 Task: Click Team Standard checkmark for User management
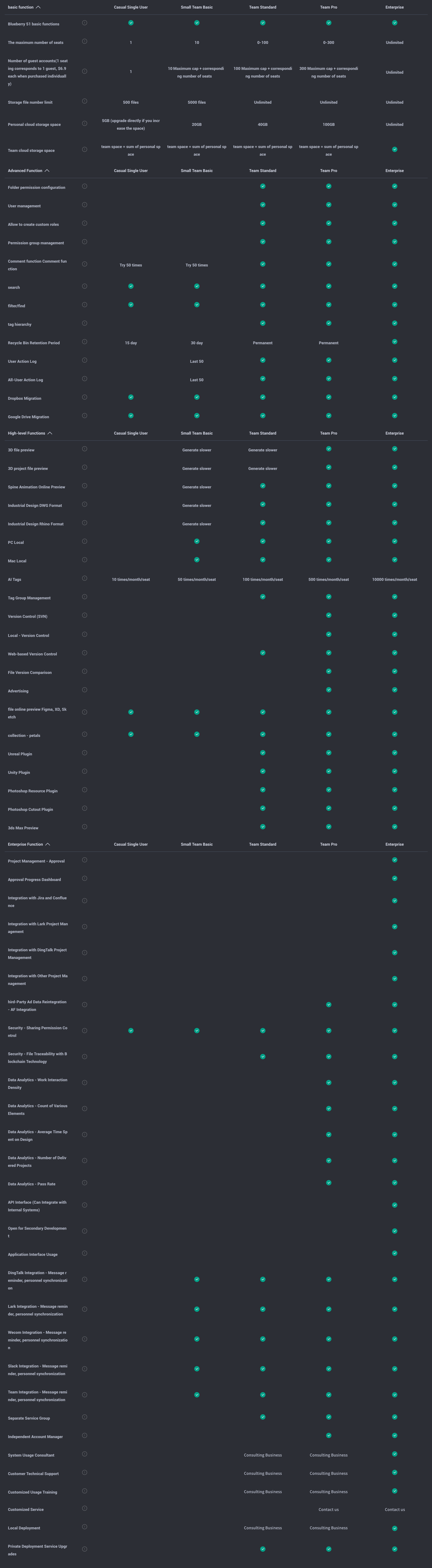coord(263,204)
